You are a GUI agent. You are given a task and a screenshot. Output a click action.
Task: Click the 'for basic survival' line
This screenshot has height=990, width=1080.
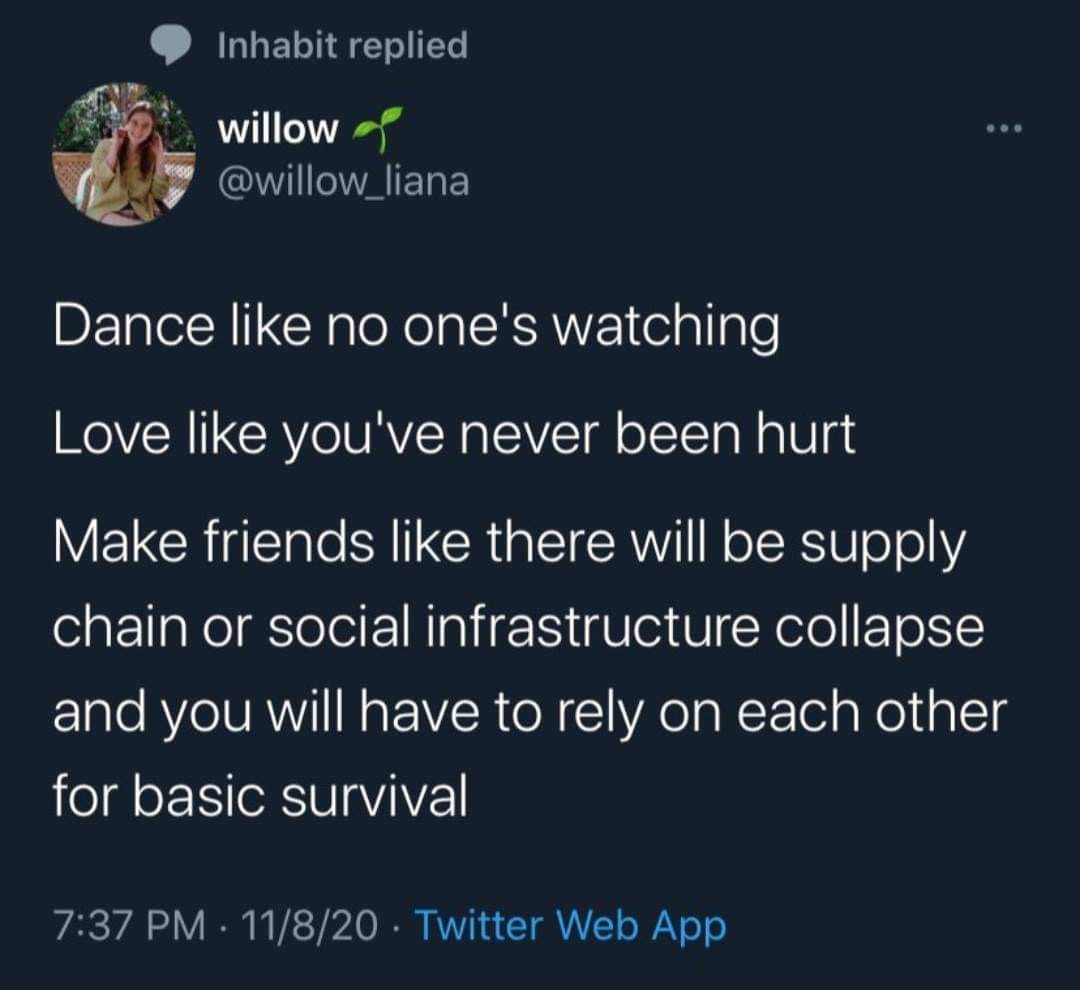click(260, 796)
